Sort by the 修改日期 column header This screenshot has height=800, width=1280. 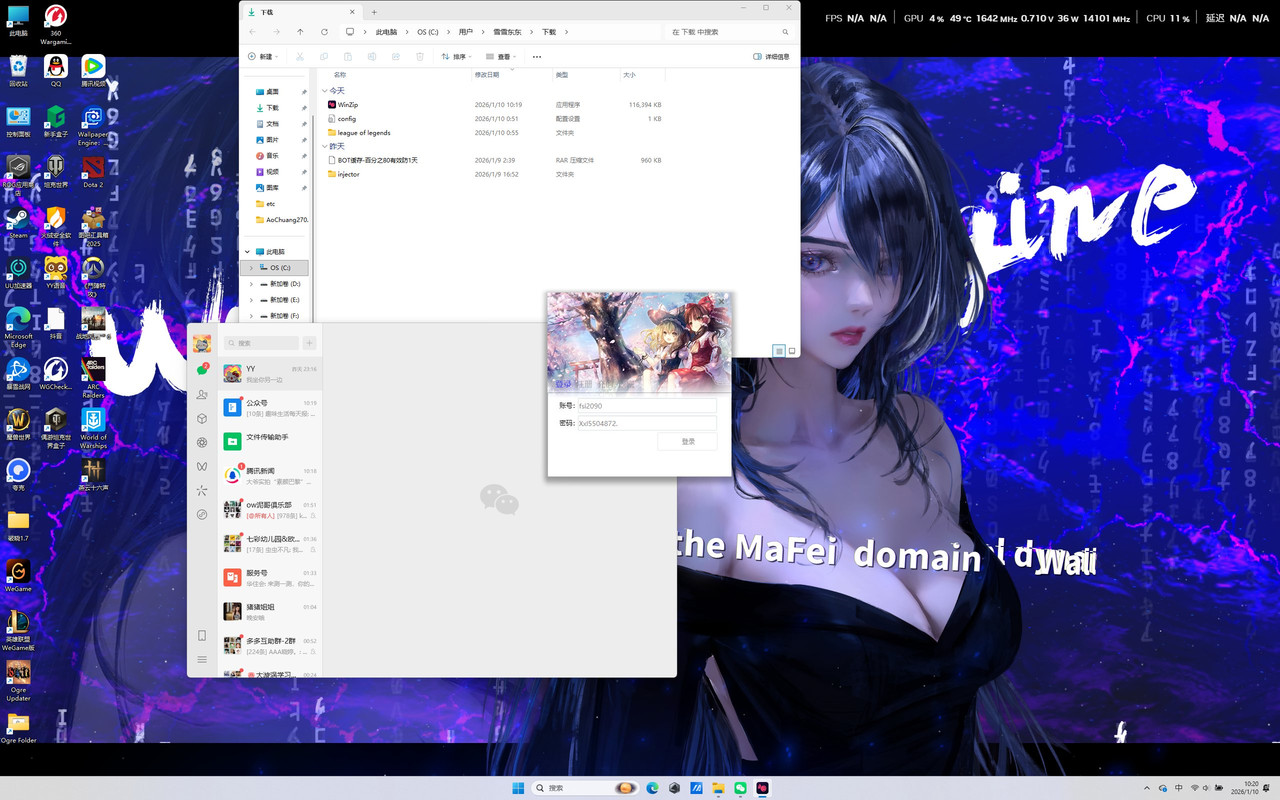(487, 75)
